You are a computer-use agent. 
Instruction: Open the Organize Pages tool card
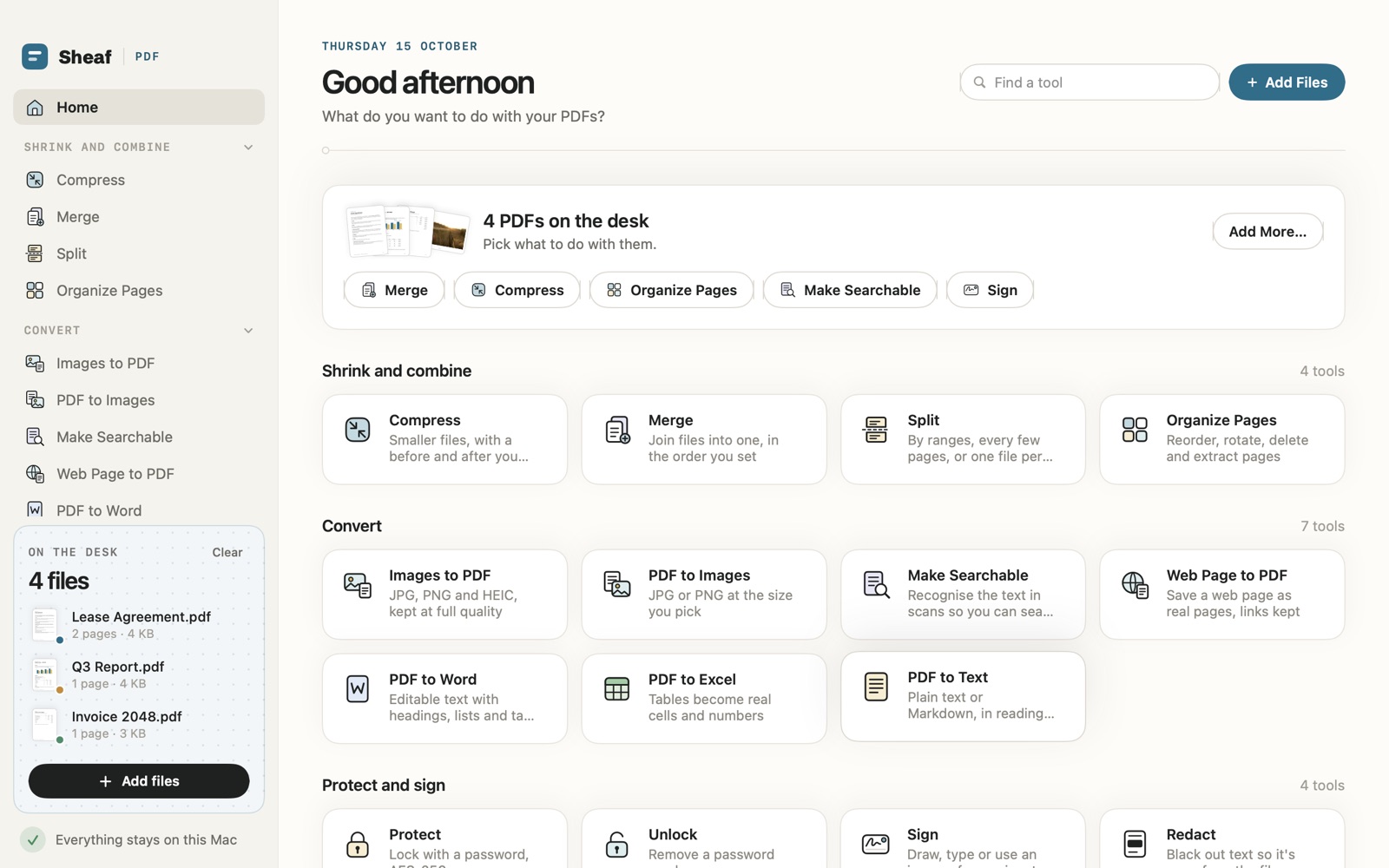click(x=1222, y=439)
